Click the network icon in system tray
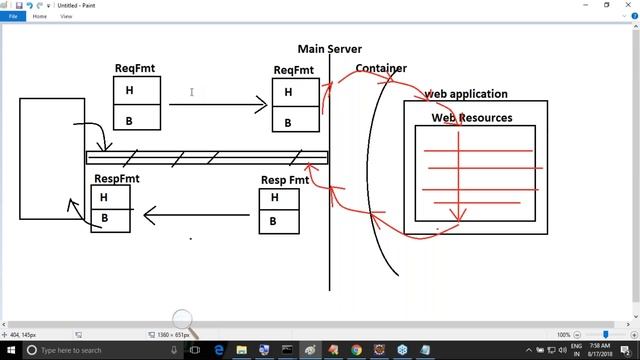640x360 pixels. coord(551,350)
